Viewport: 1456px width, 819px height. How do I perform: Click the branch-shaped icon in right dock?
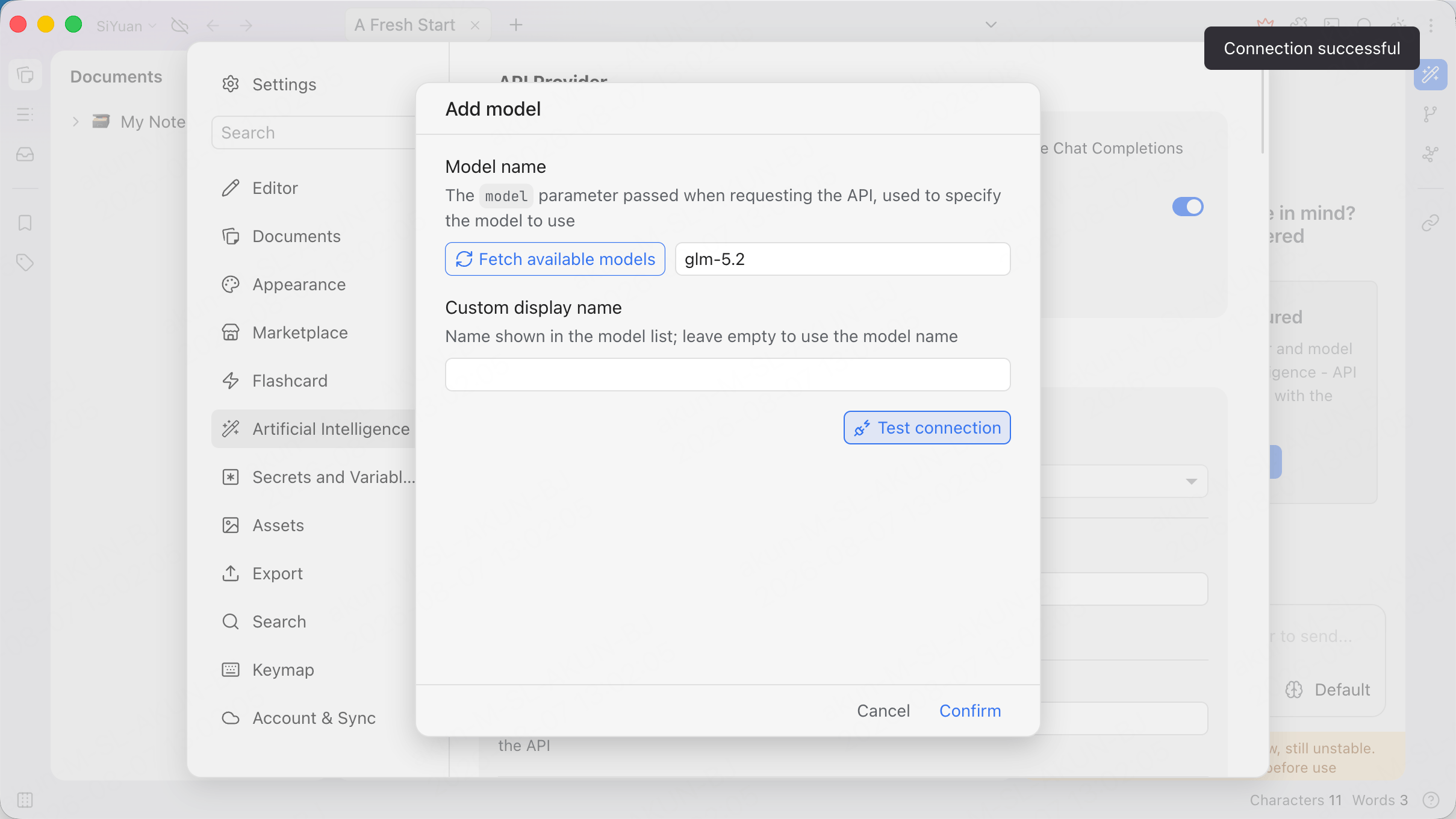1431,114
